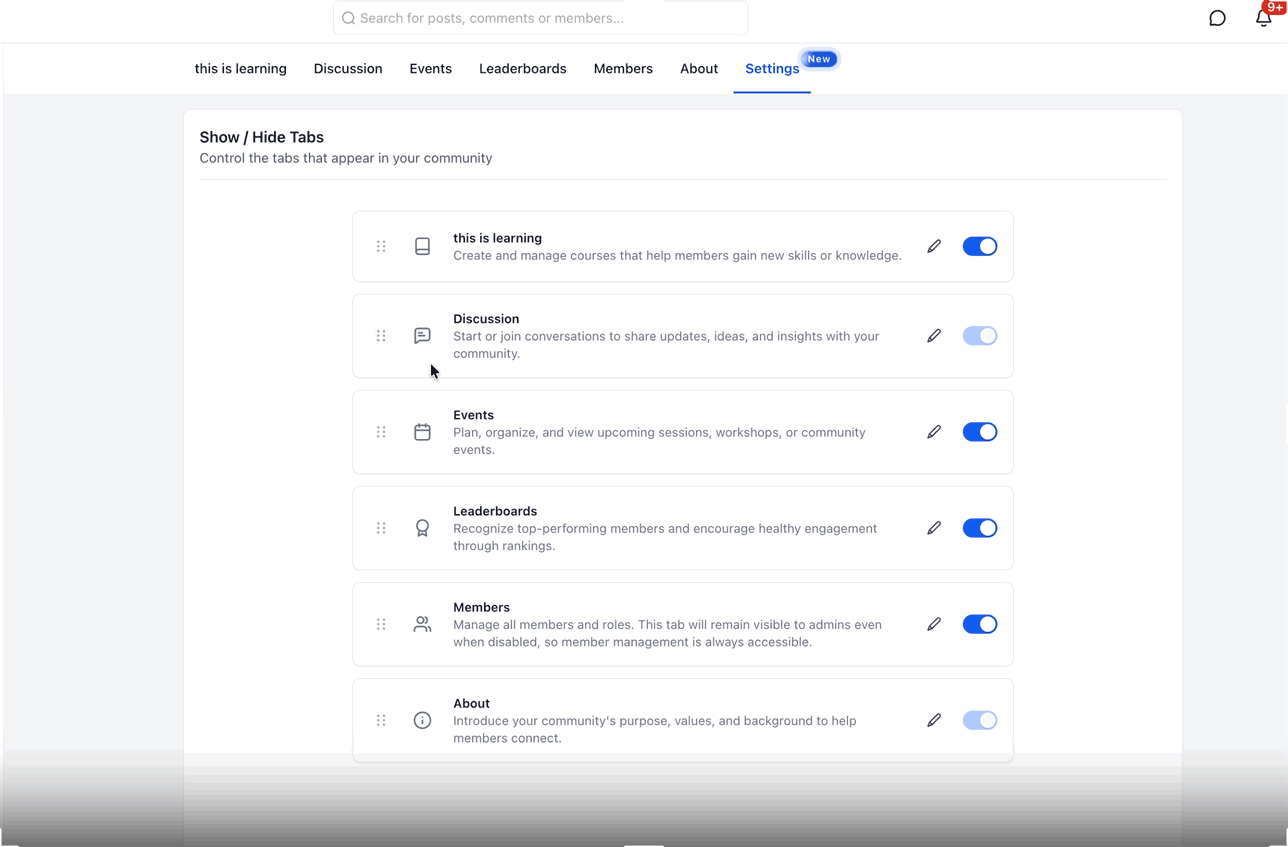Click the this is learning row title
1288x847 pixels.
click(x=497, y=238)
